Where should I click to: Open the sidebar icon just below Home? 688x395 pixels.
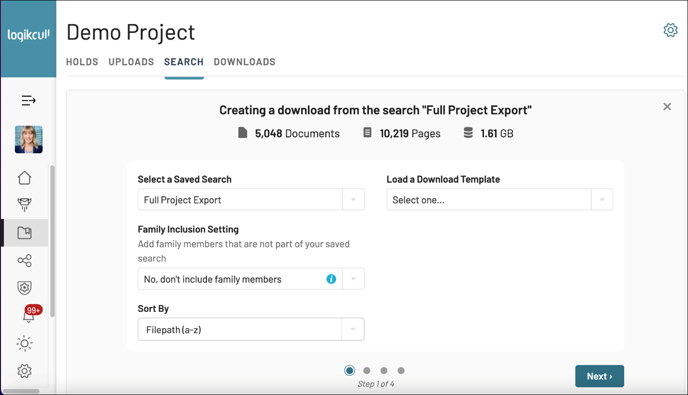pyautogui.click(x=25, y=205)
